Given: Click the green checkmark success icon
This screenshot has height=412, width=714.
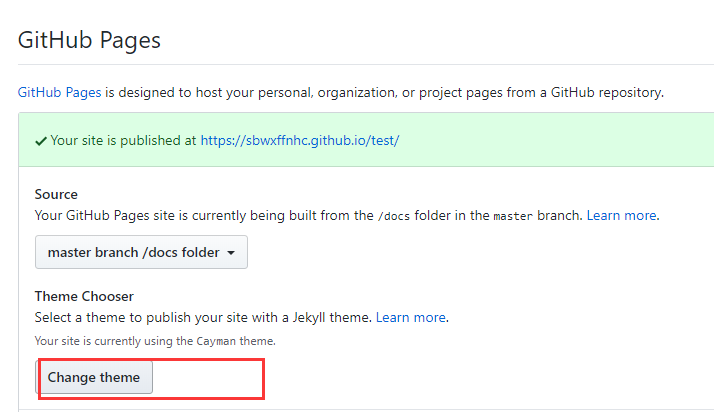Looking at the screenshot, I should pyautogui.click(x=40, y=141).
